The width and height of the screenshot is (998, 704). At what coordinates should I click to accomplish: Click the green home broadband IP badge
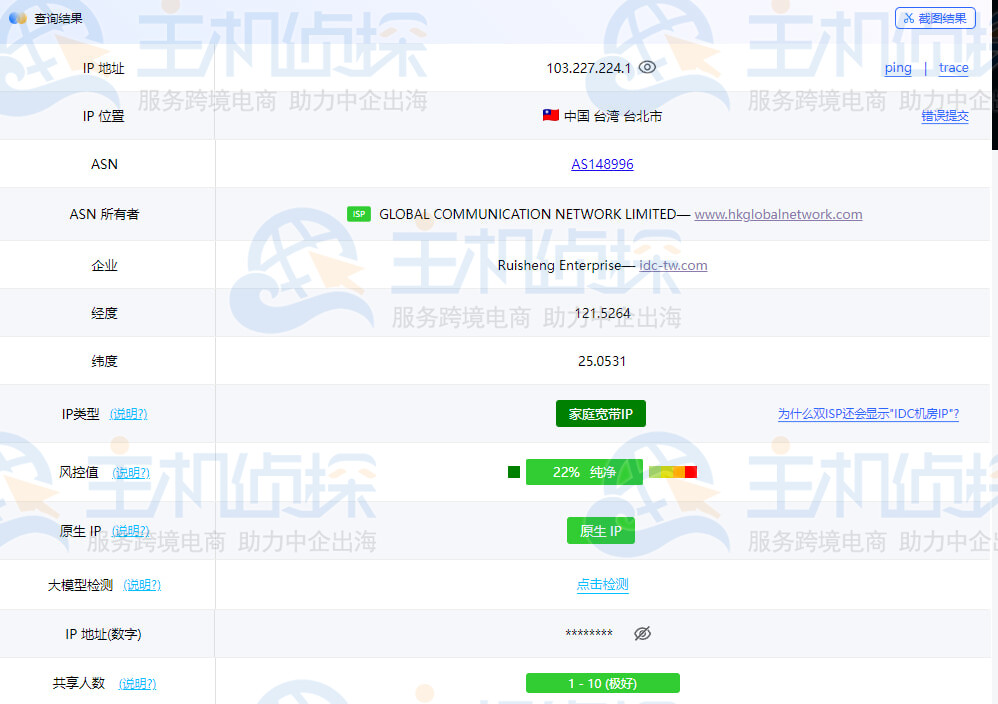pos(600,414)
